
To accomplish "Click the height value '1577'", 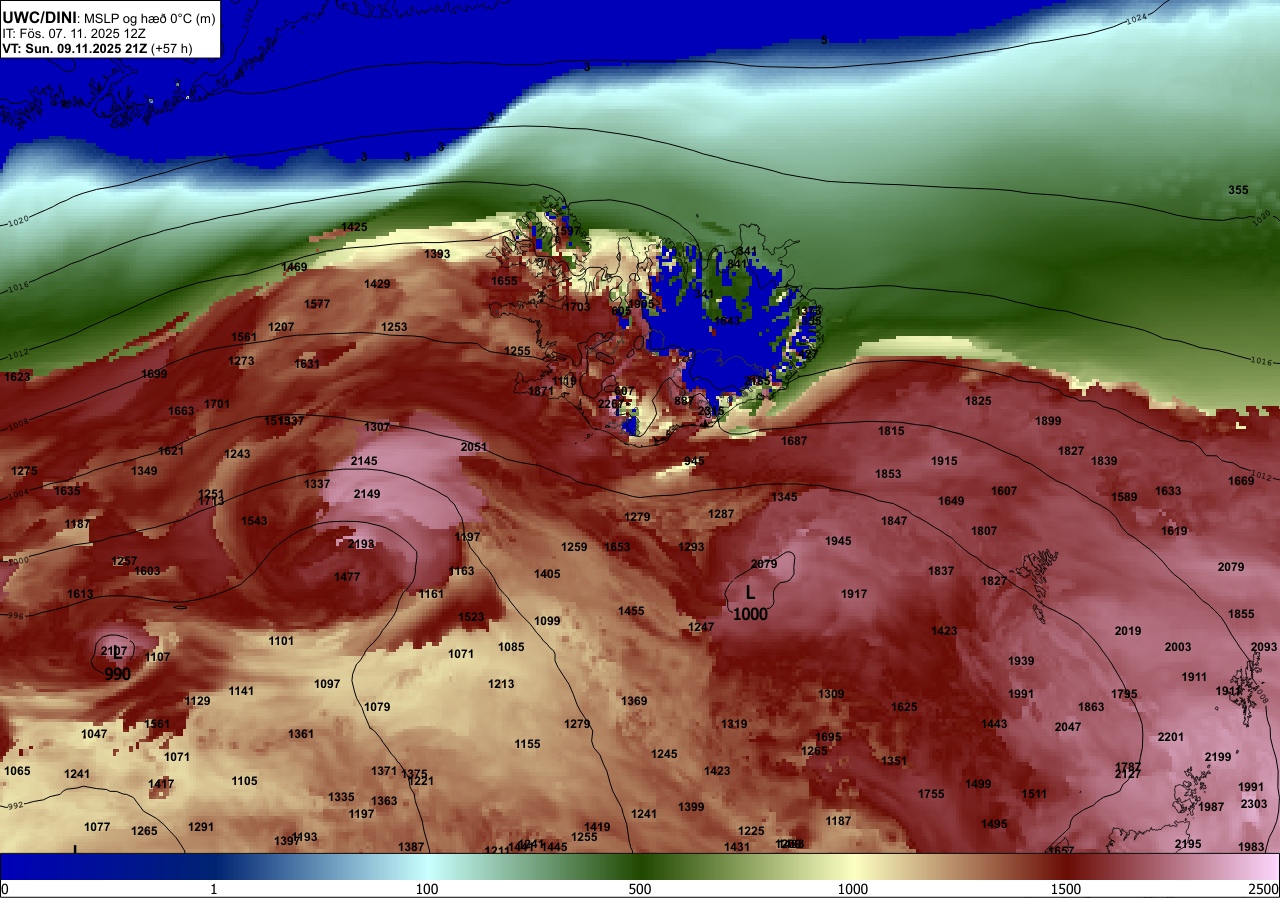I will pyautogui.click(x=317, y=304).
